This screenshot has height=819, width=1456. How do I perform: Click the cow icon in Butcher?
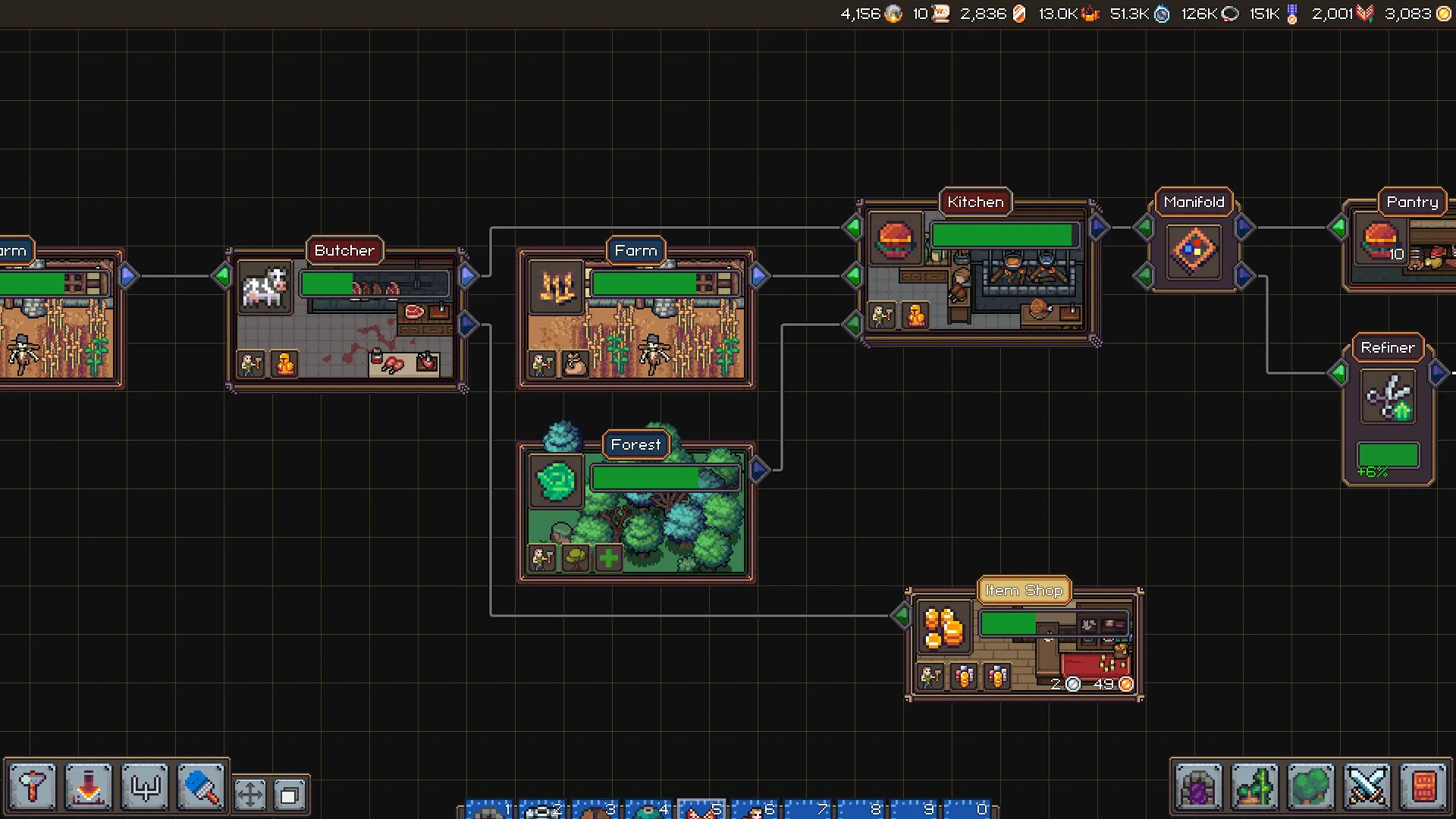tap(265, 287)
